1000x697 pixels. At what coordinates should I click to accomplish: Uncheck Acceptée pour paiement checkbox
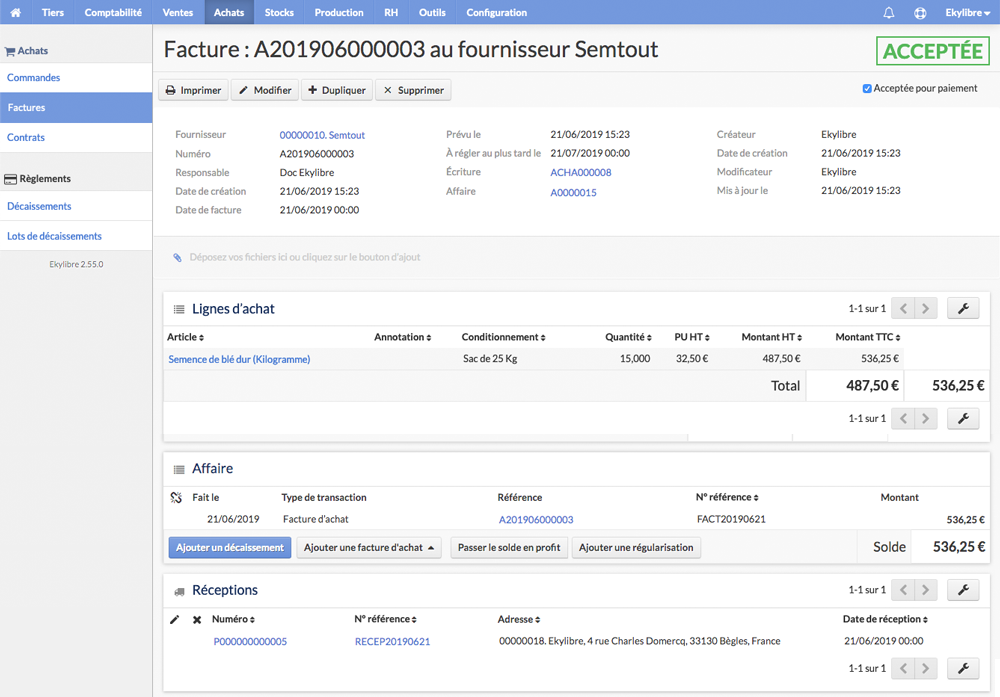click(867, 89)
